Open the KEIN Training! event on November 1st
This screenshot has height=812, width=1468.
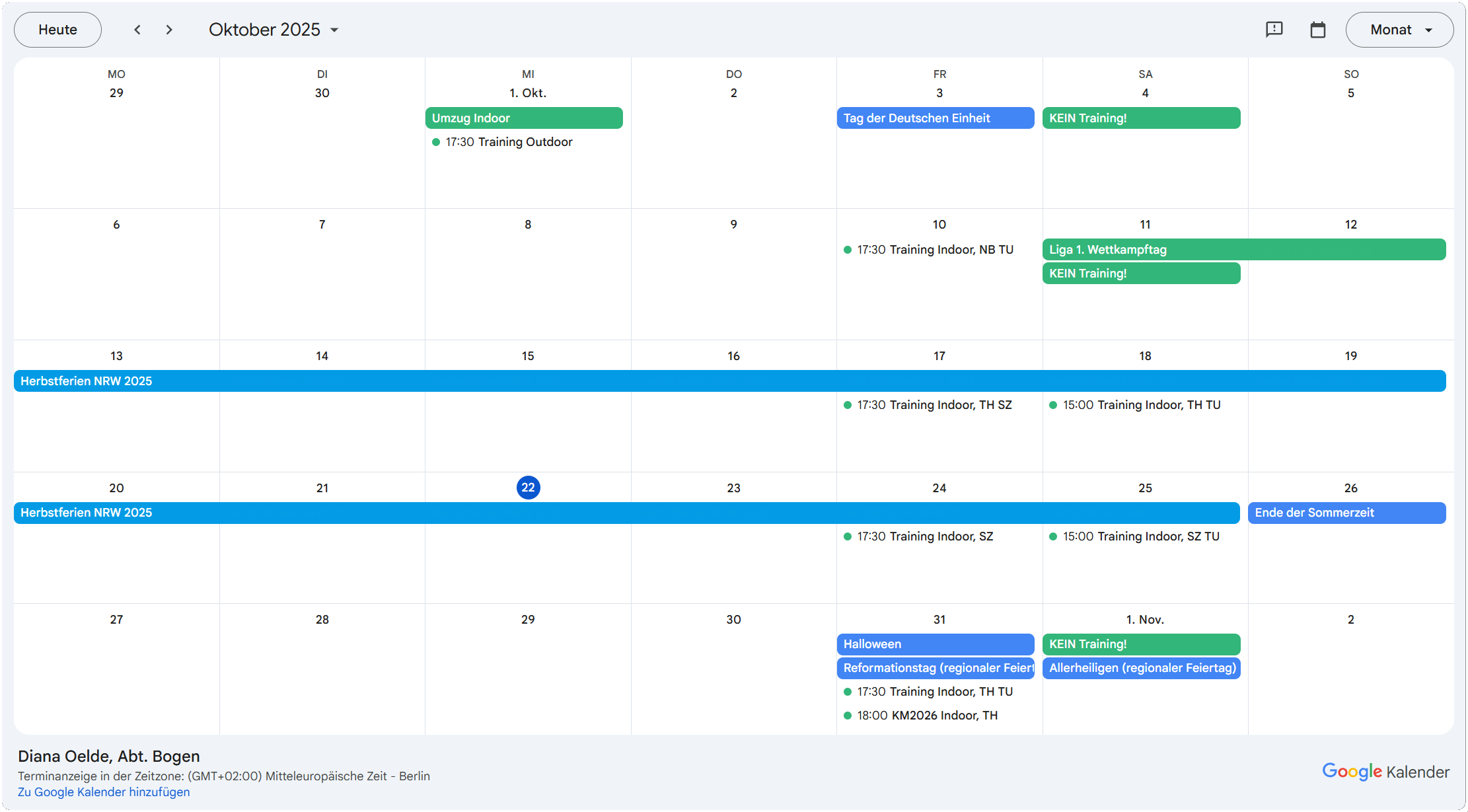click(x=1141, y=644)
